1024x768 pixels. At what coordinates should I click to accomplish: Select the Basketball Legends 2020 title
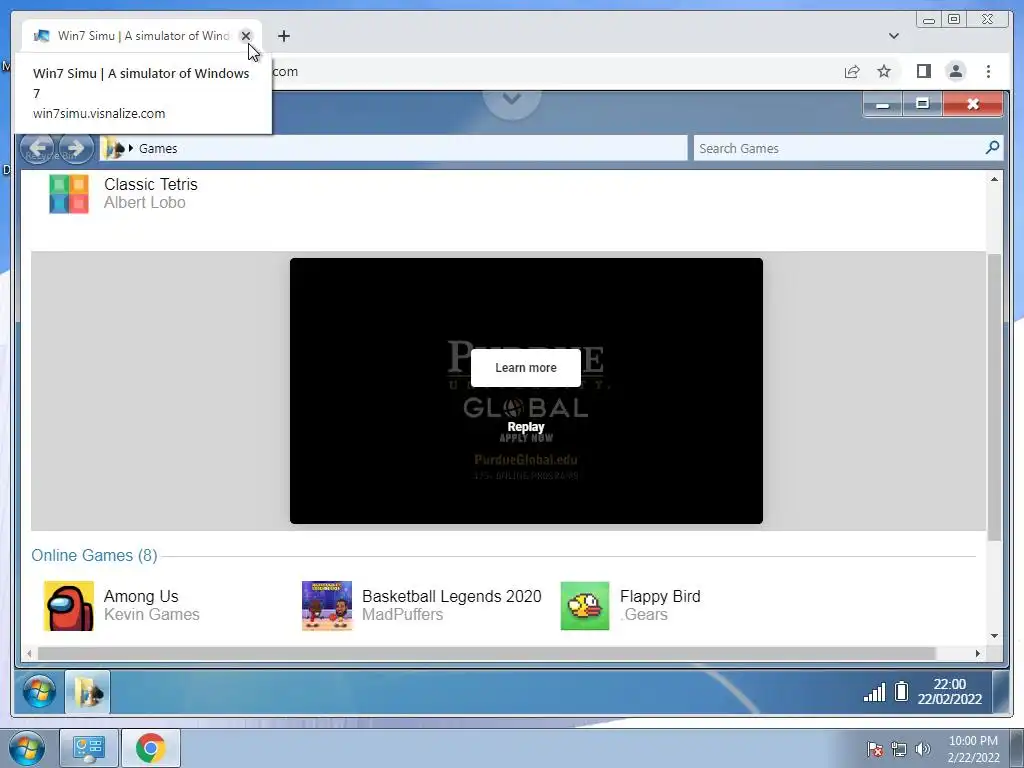pos(451,596)
